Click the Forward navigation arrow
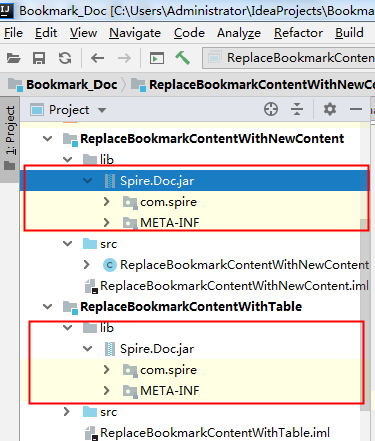The width and height of the screenshot is (375, 441). (x=124, y=58)
